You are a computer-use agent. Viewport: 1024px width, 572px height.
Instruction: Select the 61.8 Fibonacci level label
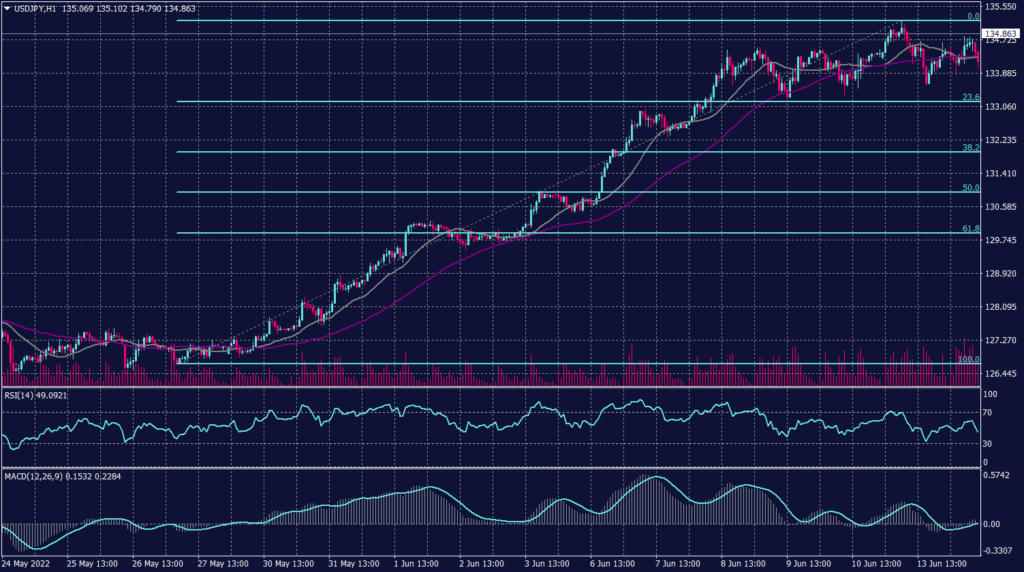click(x=969, y=229)
